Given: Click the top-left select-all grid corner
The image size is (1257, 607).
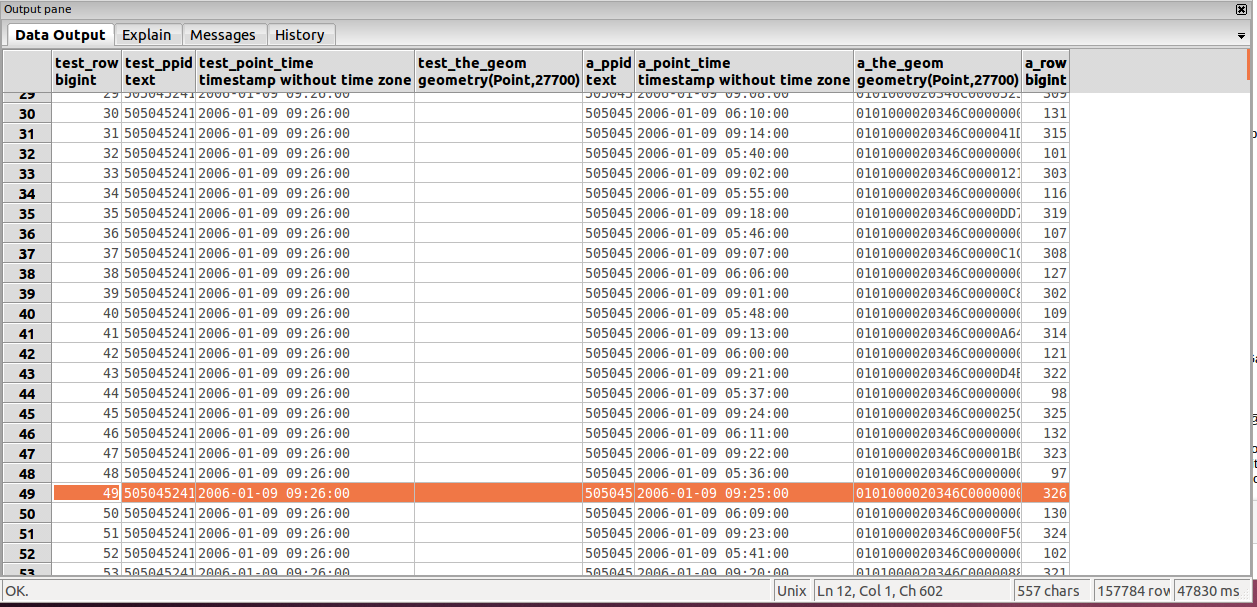Looking at the screenshot, I should coord(27,71).
